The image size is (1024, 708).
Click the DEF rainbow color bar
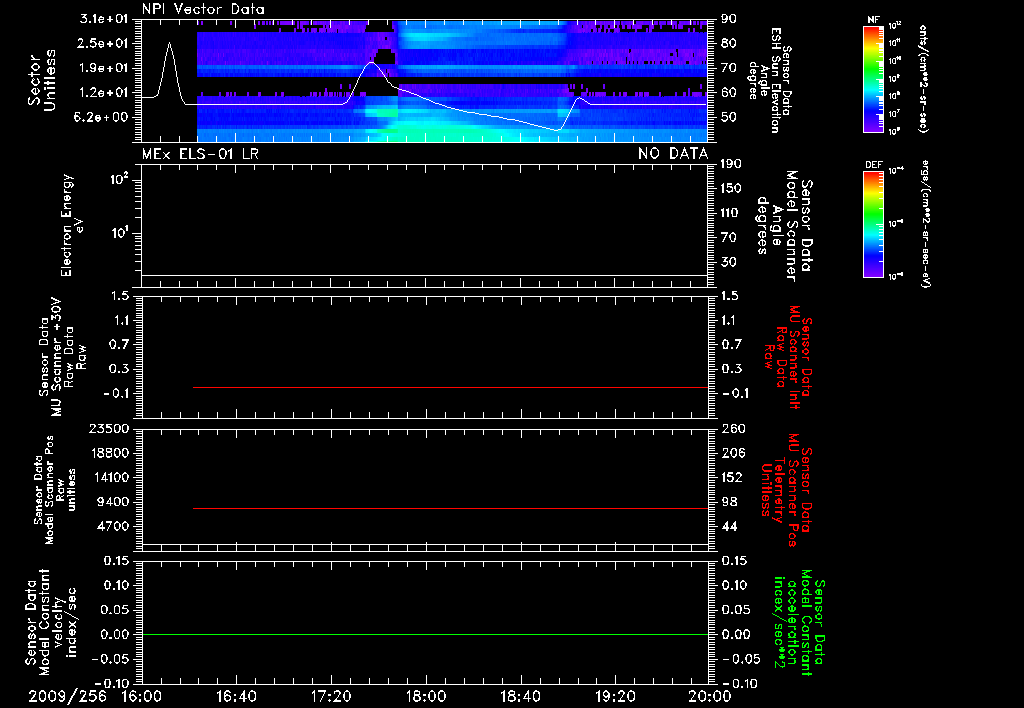click(873, 224)
